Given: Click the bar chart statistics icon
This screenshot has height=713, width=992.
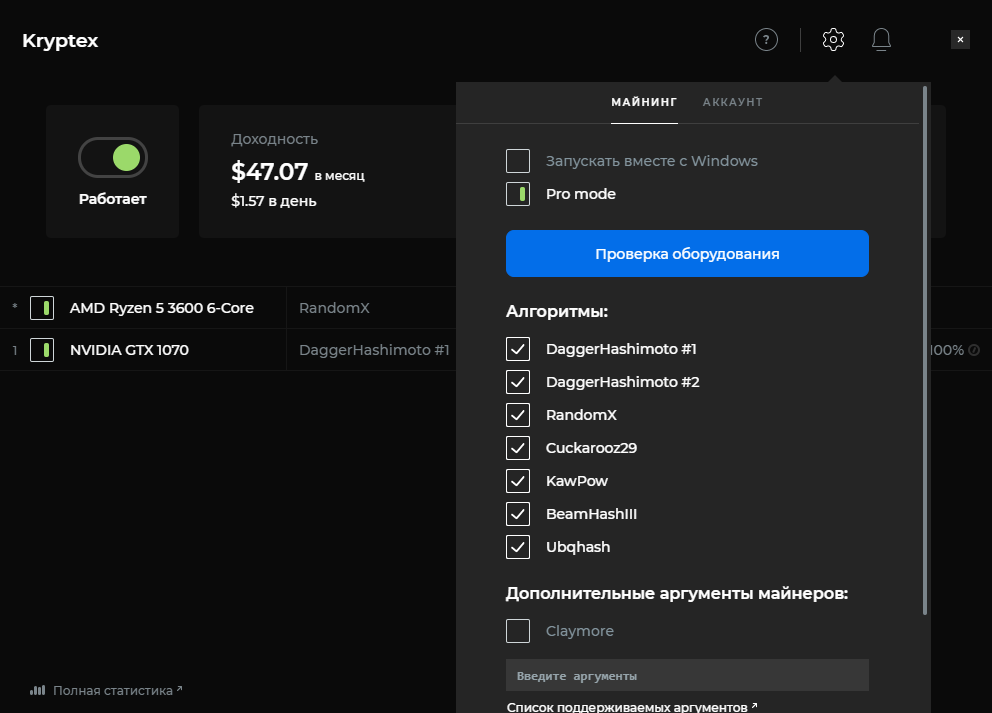Looking at the screenshot, I should (x=38, y=690).
